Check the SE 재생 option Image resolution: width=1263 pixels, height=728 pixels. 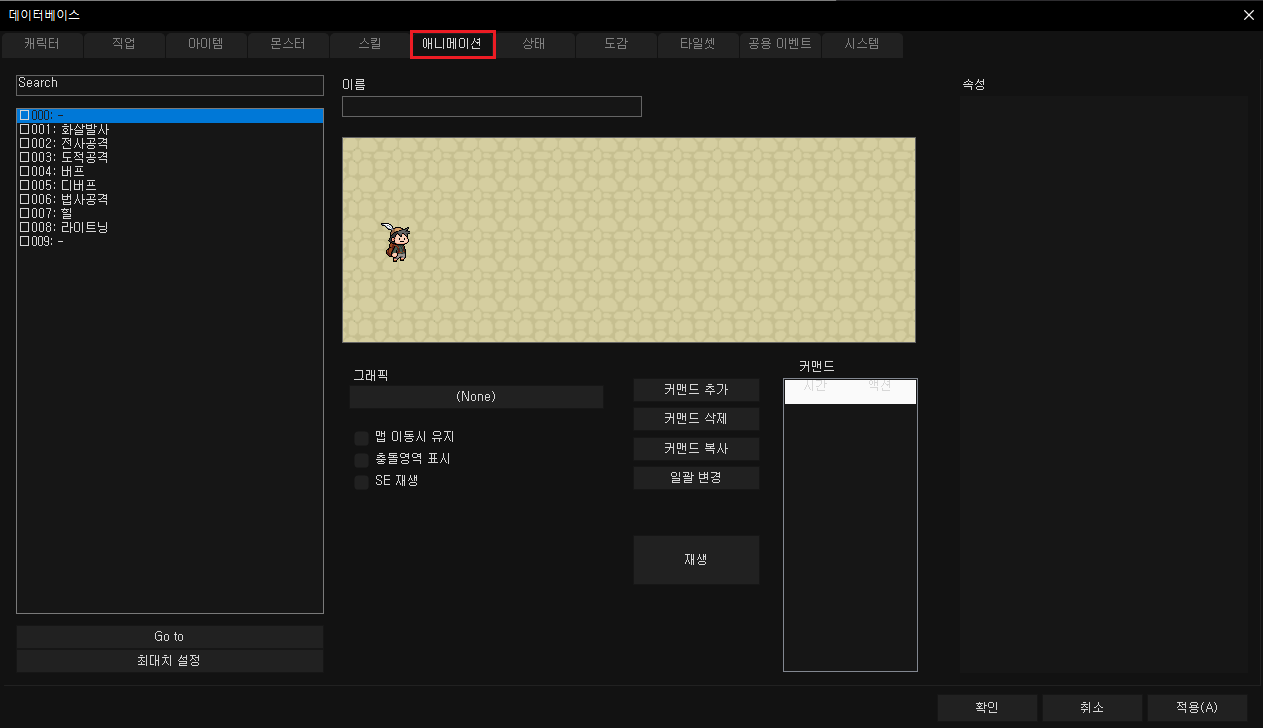pos(362,482)
